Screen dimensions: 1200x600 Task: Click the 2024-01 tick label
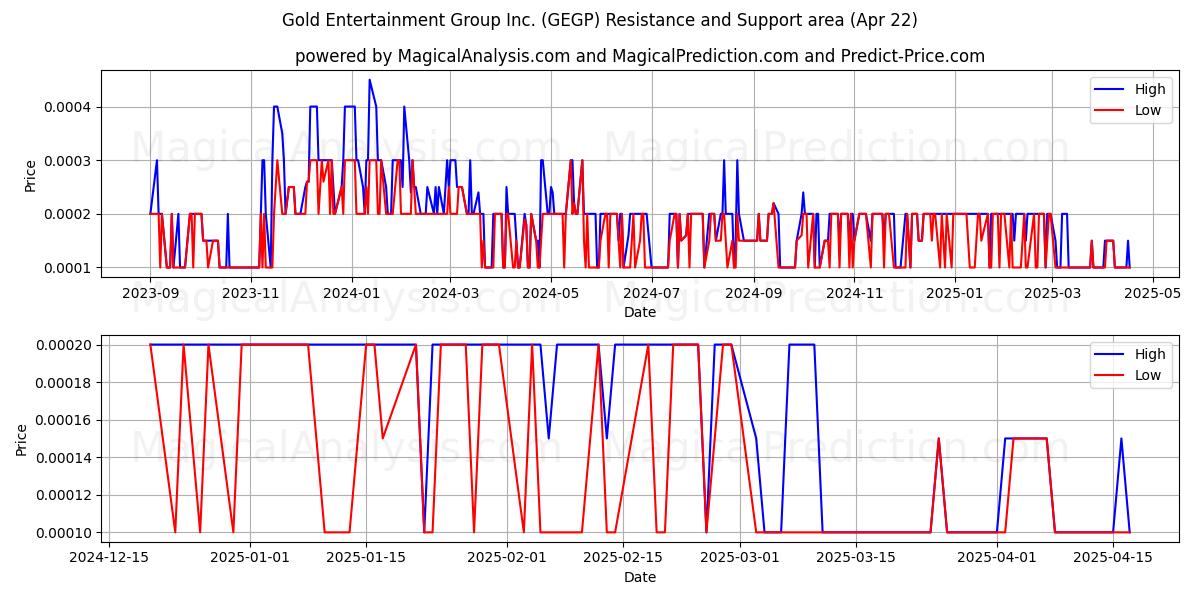pyautogui.click(x=351, y=293)
